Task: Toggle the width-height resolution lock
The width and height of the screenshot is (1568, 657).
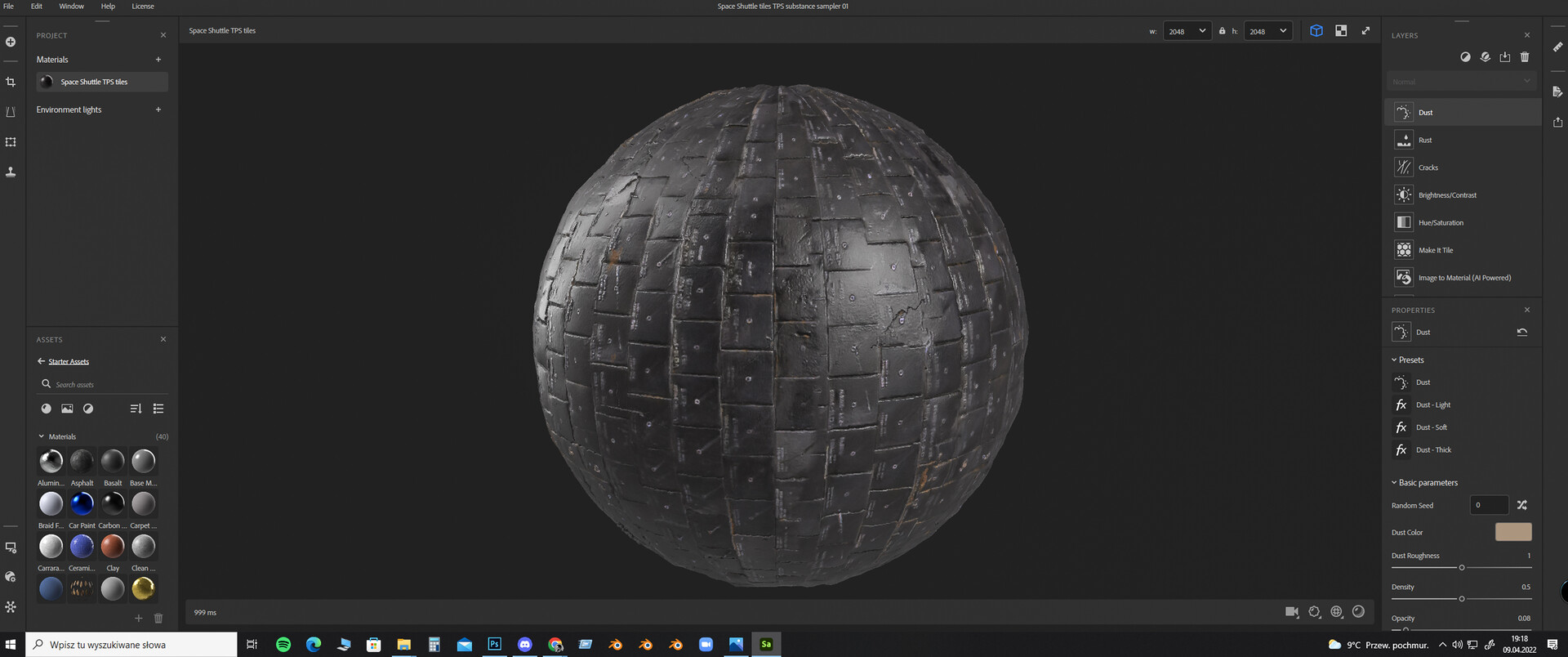Action: tap(1222, 31)
